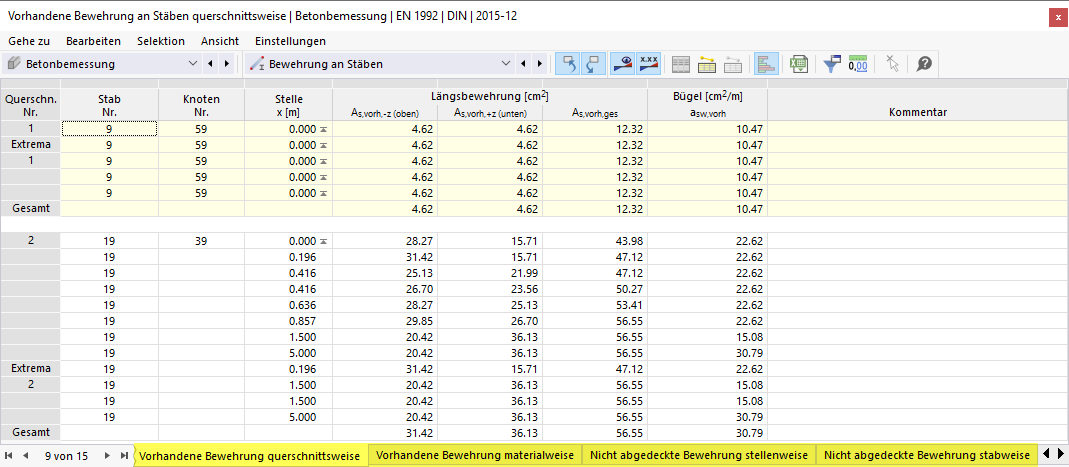Image resolution: width=1069 pixels, height=467 pixels.
Task: Switch to Vorhandene Bewehrung materialweise tab
Action: click(x=475, y=455)
